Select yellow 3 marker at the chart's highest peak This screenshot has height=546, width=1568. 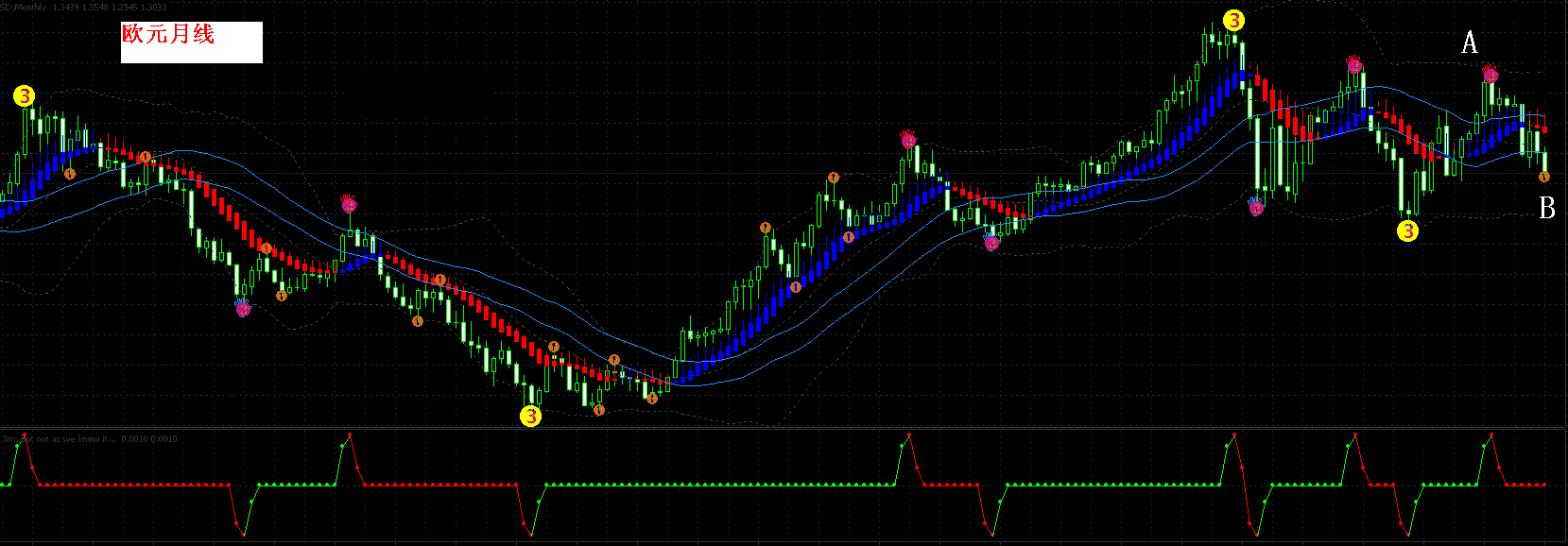pyautogui.click(x=1233, y=20)
